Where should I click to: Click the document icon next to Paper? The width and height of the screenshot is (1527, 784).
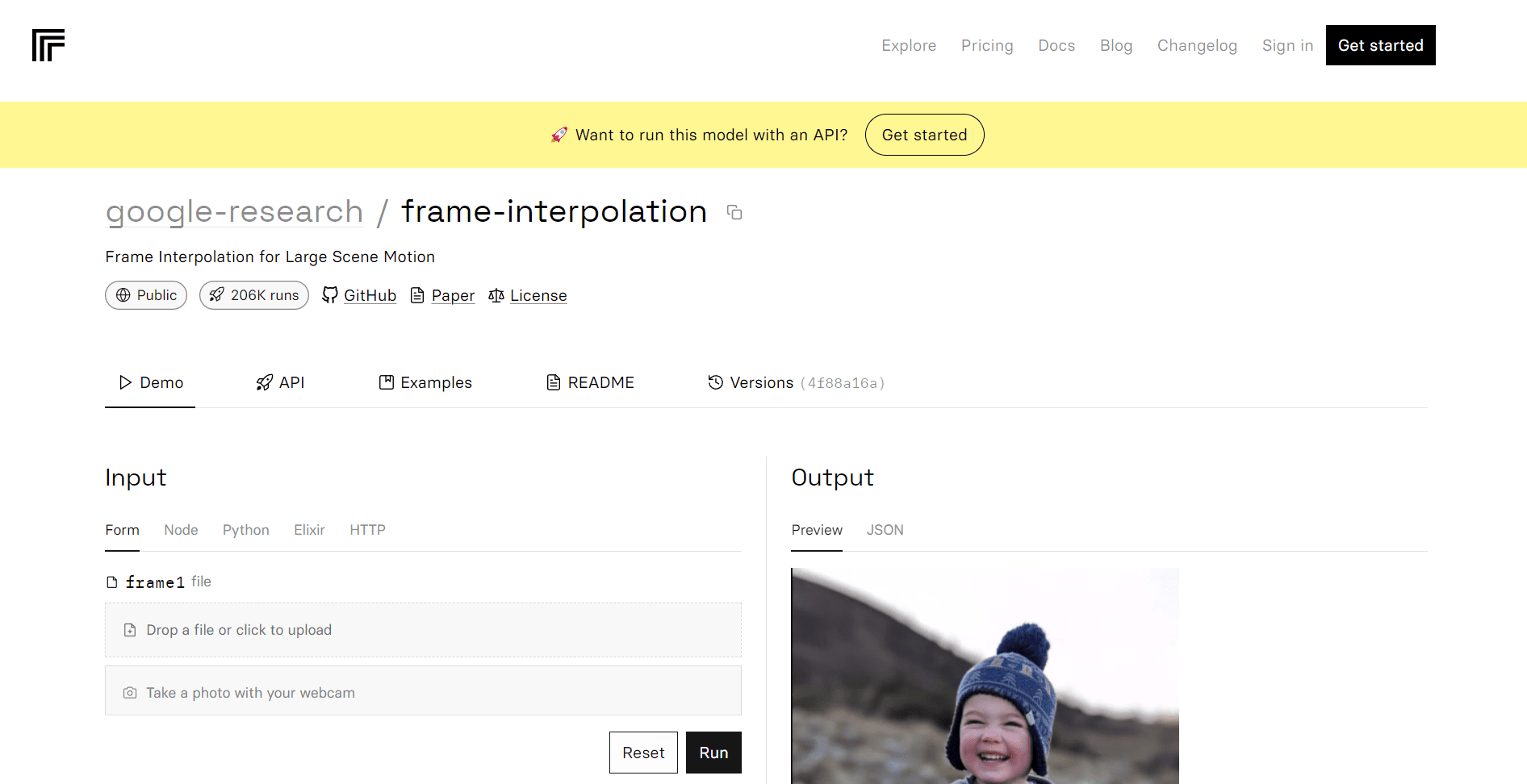tap(418, 295)
